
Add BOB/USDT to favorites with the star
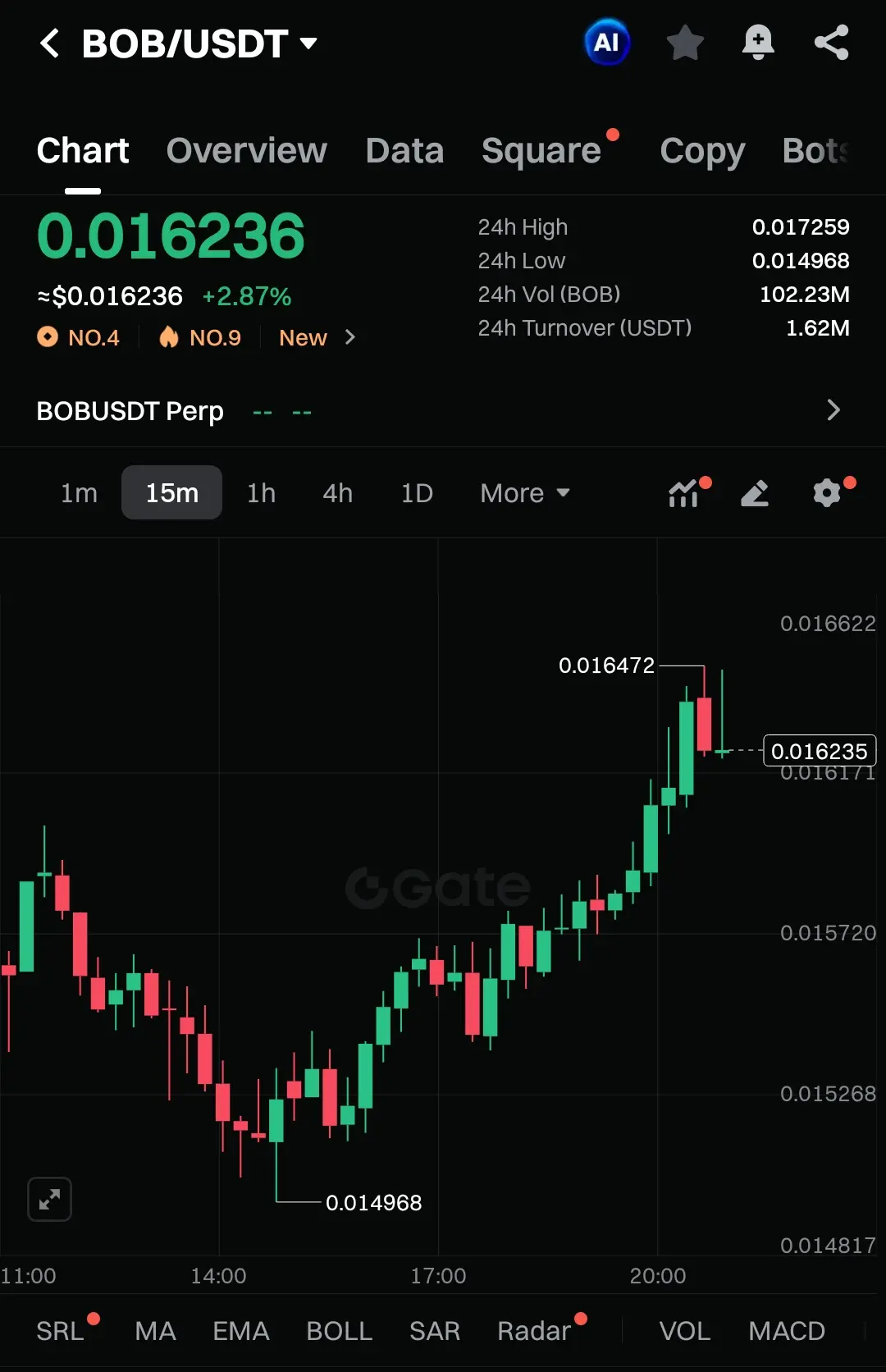point(685,43)
